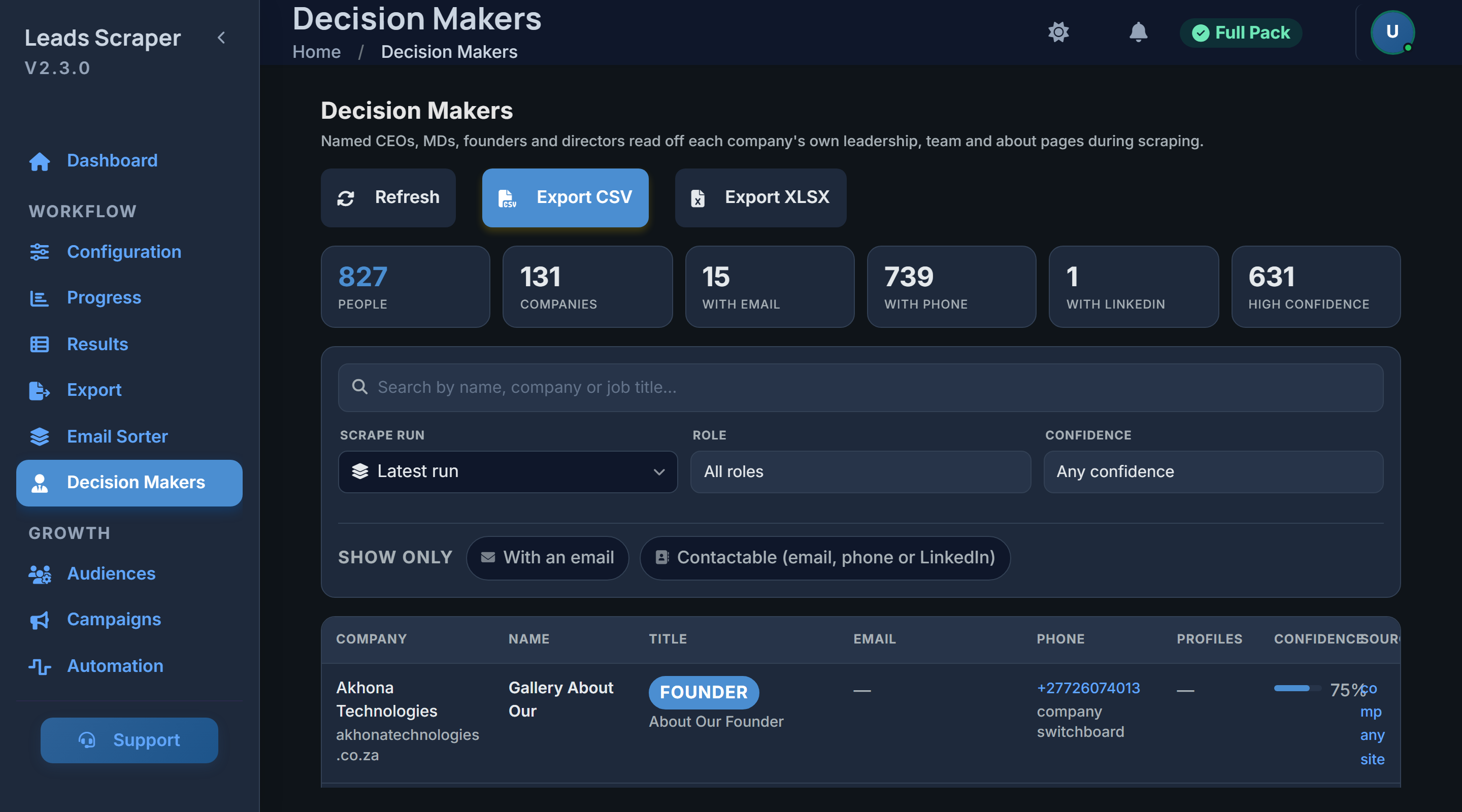
Task: Click the Automation pulse icon
Action: click(39, 666)
